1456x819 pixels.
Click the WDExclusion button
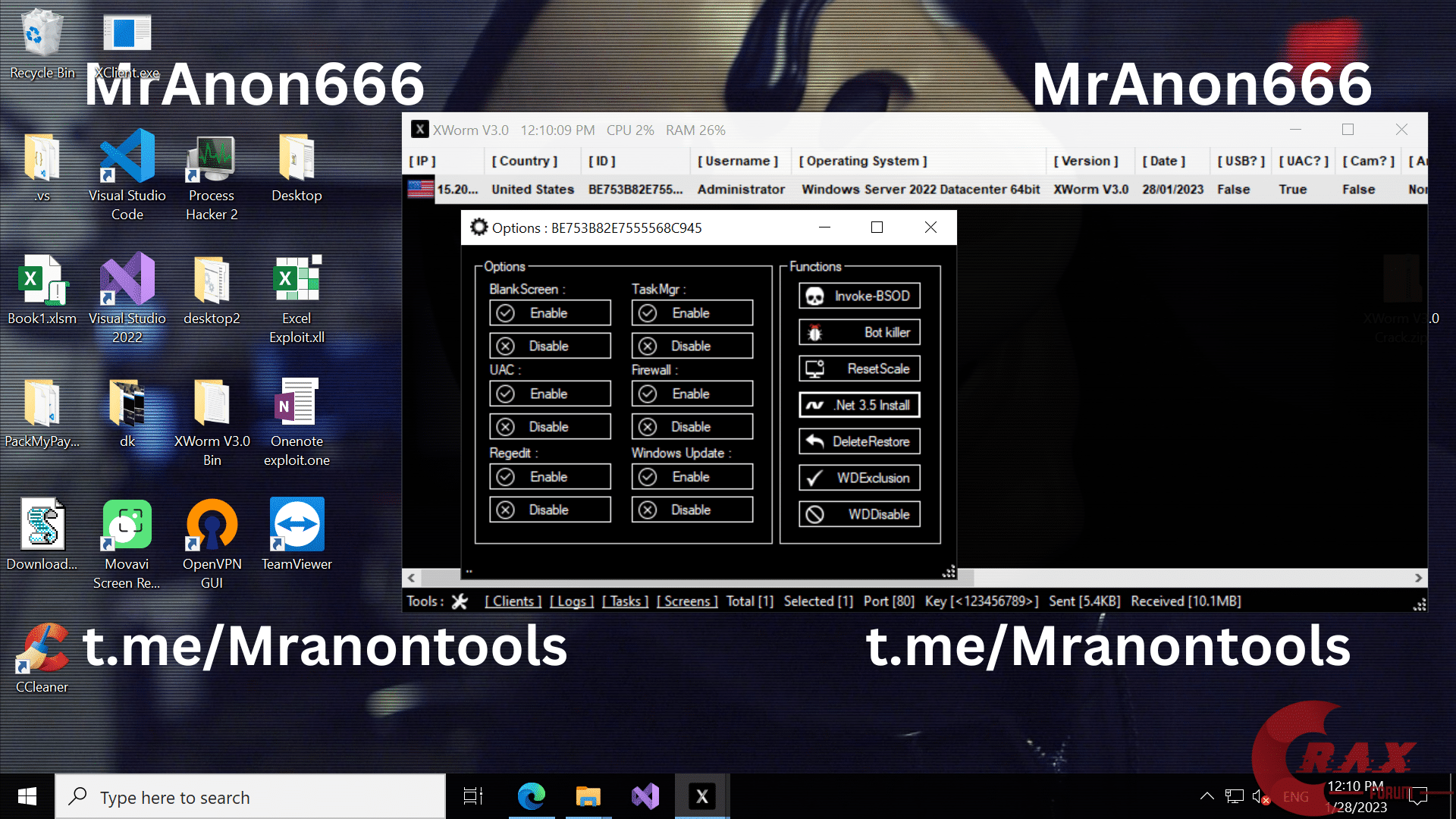point(859,478)
